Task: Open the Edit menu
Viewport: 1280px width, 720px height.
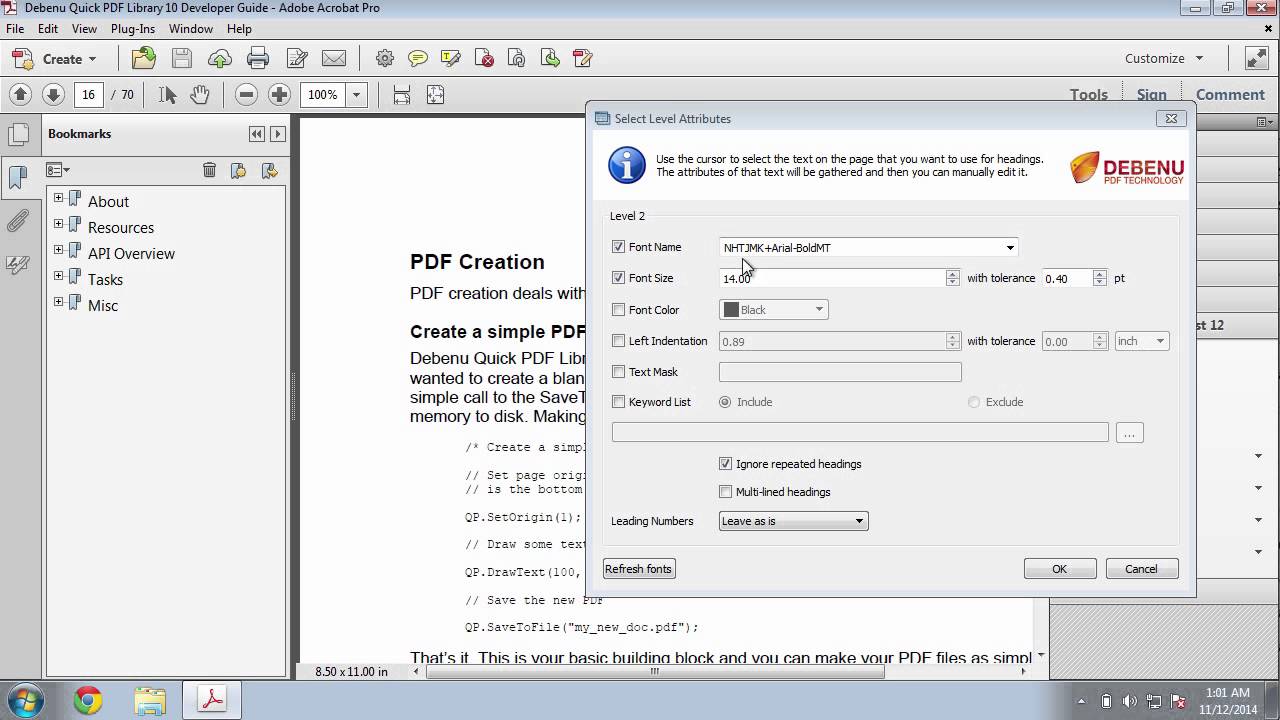Action: pyautogui.click(x=48, y=29)
